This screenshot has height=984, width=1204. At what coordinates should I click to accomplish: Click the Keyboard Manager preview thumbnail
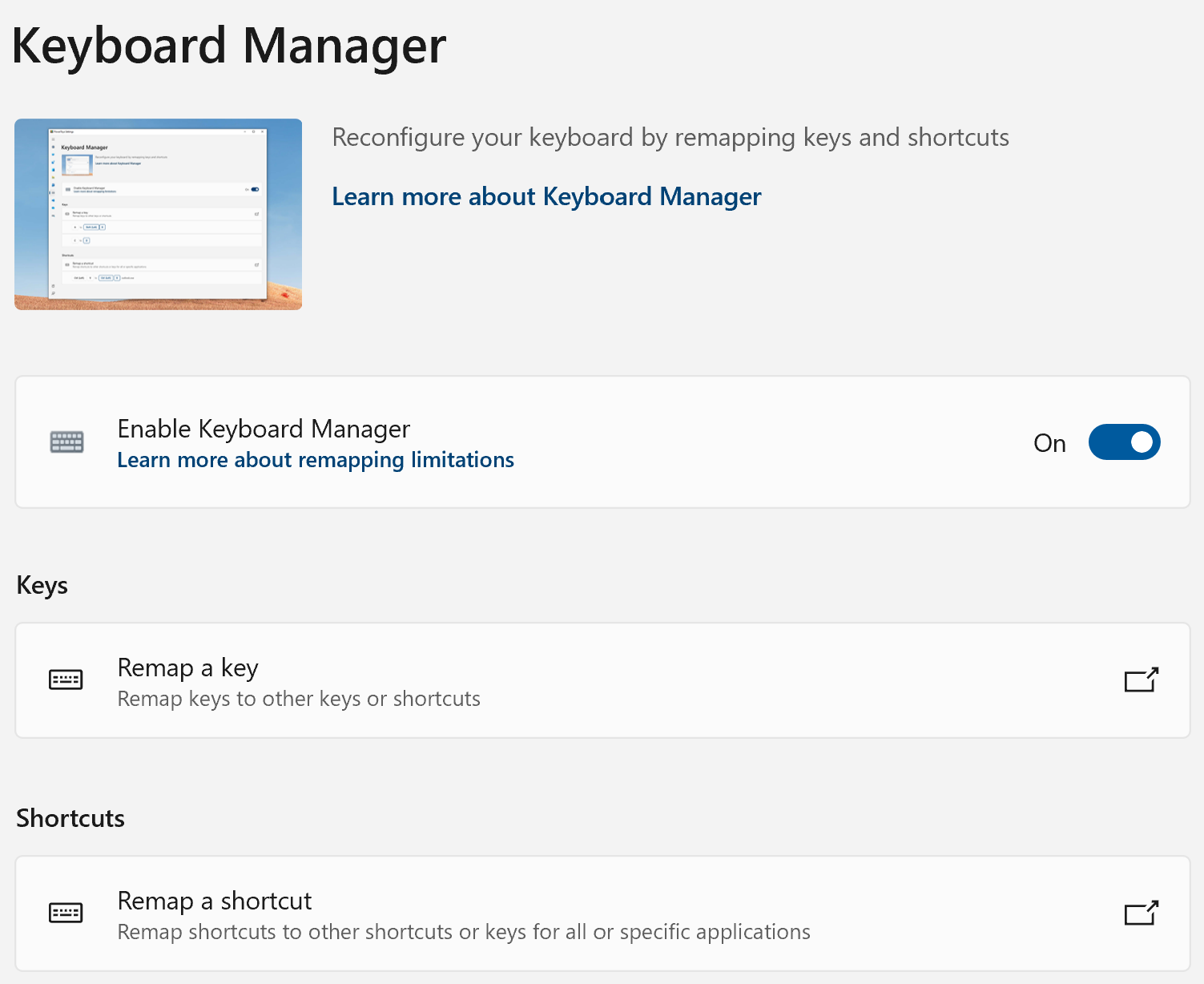coord(159,214)
